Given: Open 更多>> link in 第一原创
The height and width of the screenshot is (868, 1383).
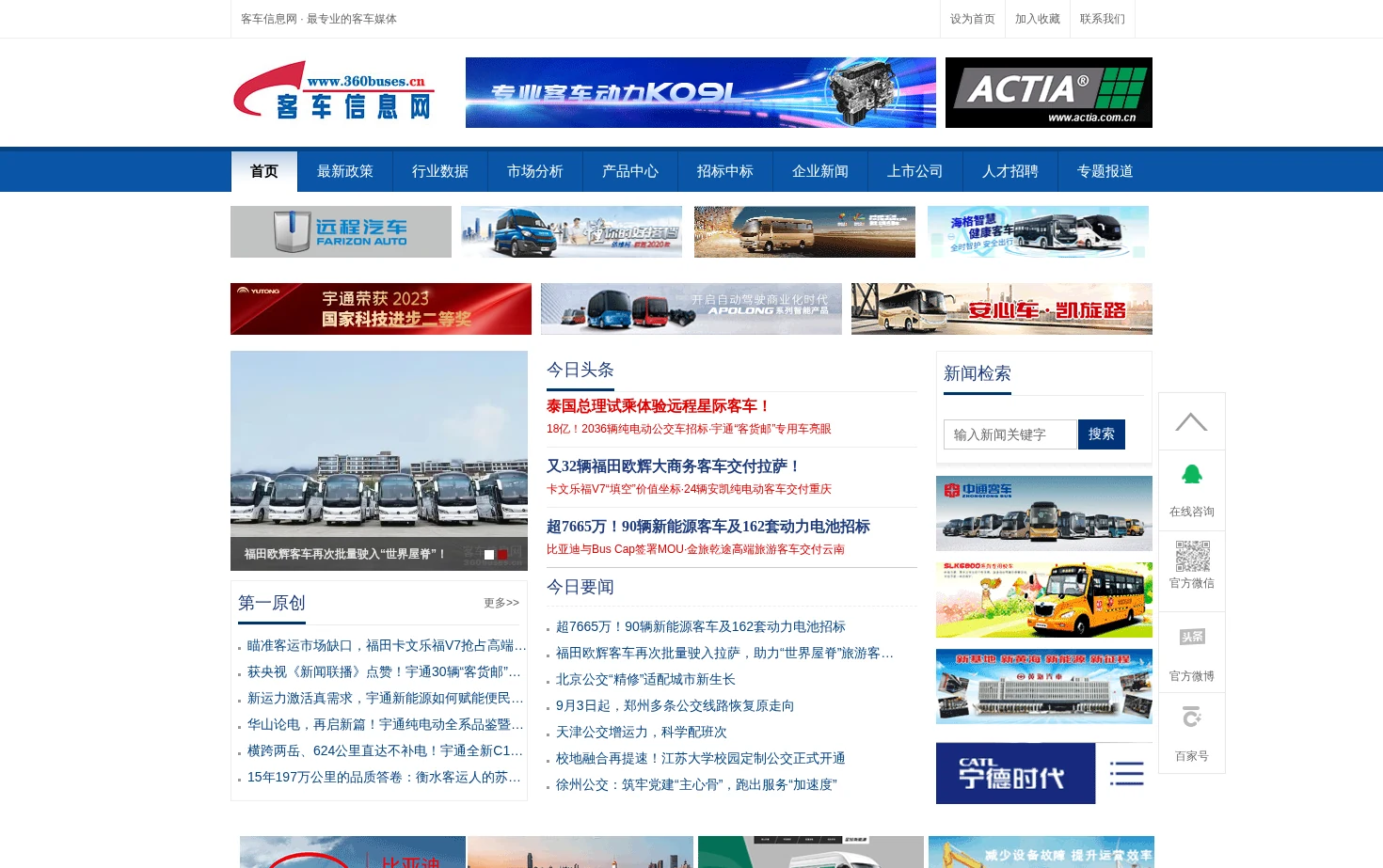Looking at the screenshot, I should (x=501, y=603).
